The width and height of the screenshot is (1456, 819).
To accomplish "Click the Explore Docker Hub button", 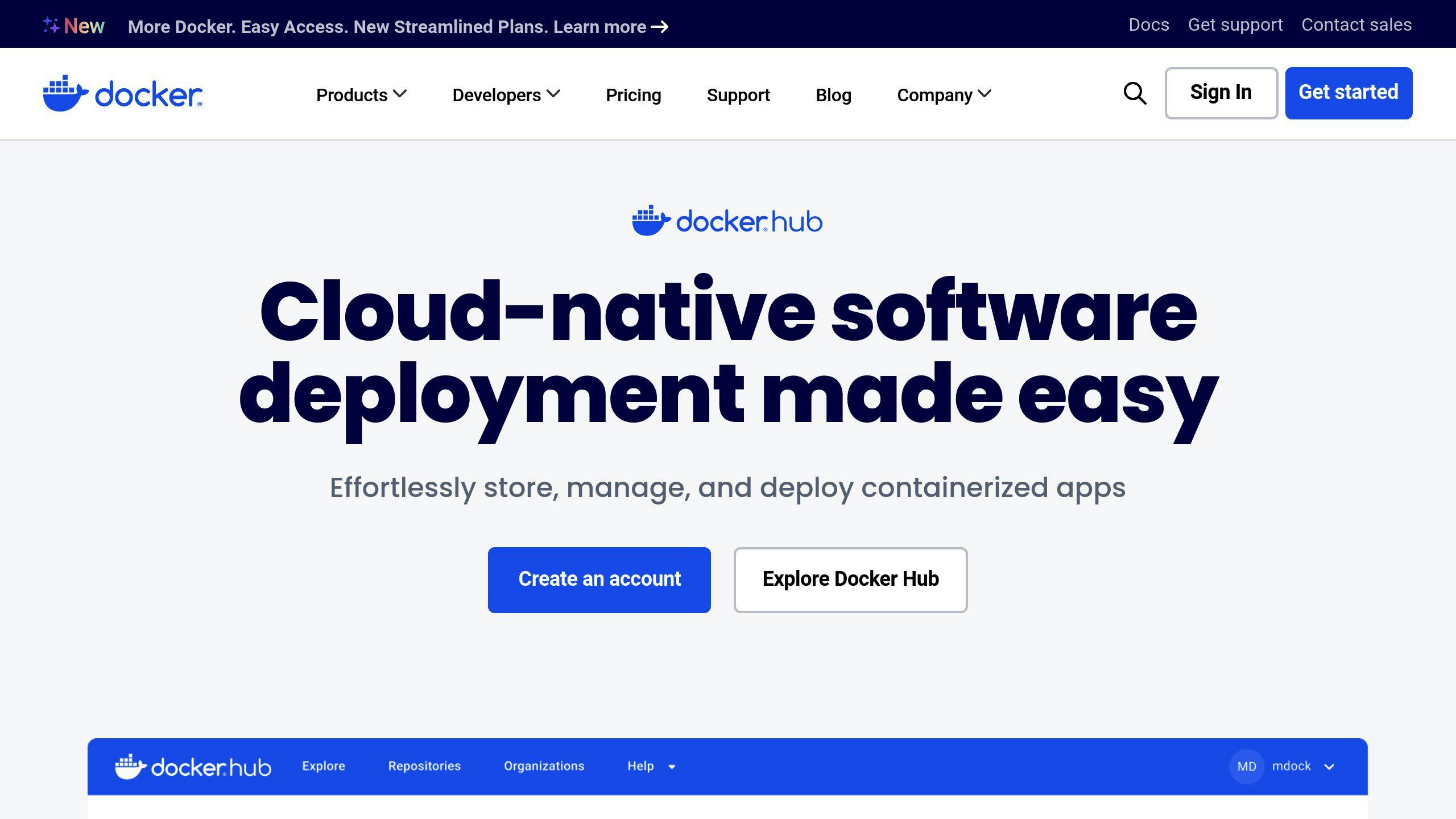I will coord(851,579).
